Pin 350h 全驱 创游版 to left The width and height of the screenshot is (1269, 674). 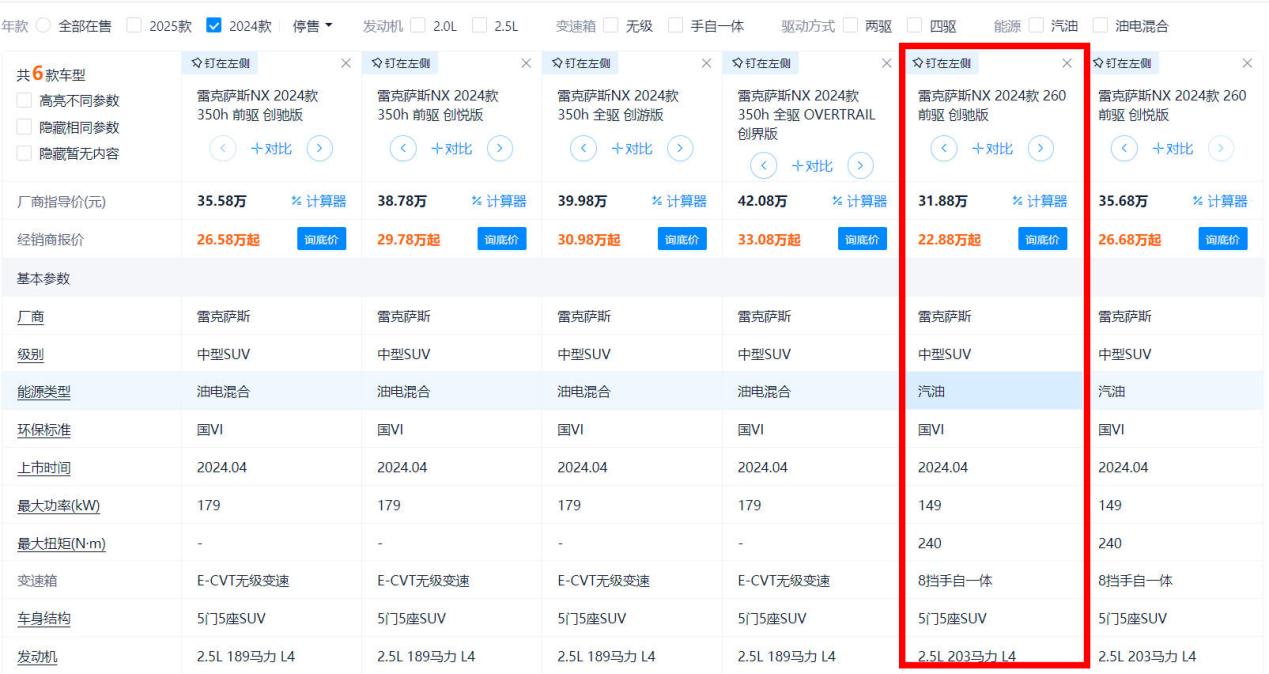578,64
